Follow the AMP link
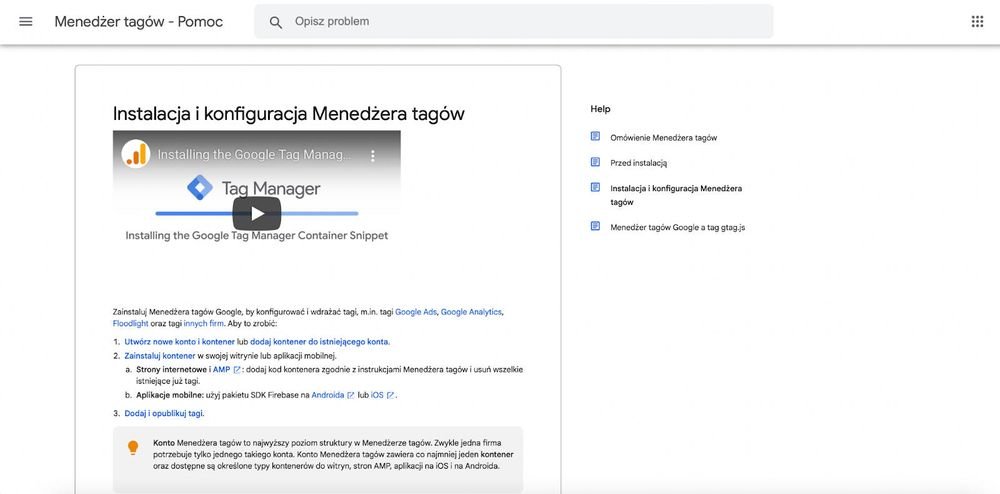 (x=221, y=370)
